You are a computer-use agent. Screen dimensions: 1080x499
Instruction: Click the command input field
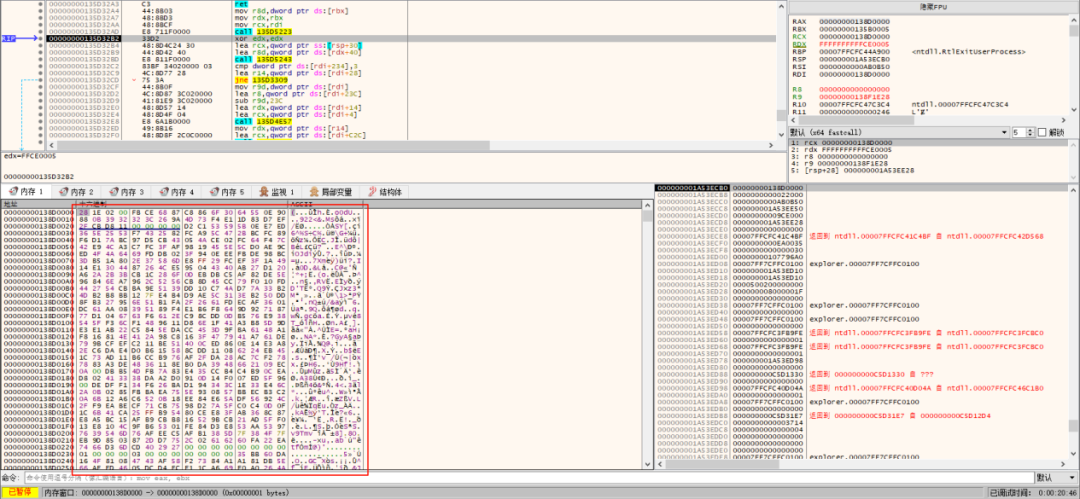click(527, 478)
